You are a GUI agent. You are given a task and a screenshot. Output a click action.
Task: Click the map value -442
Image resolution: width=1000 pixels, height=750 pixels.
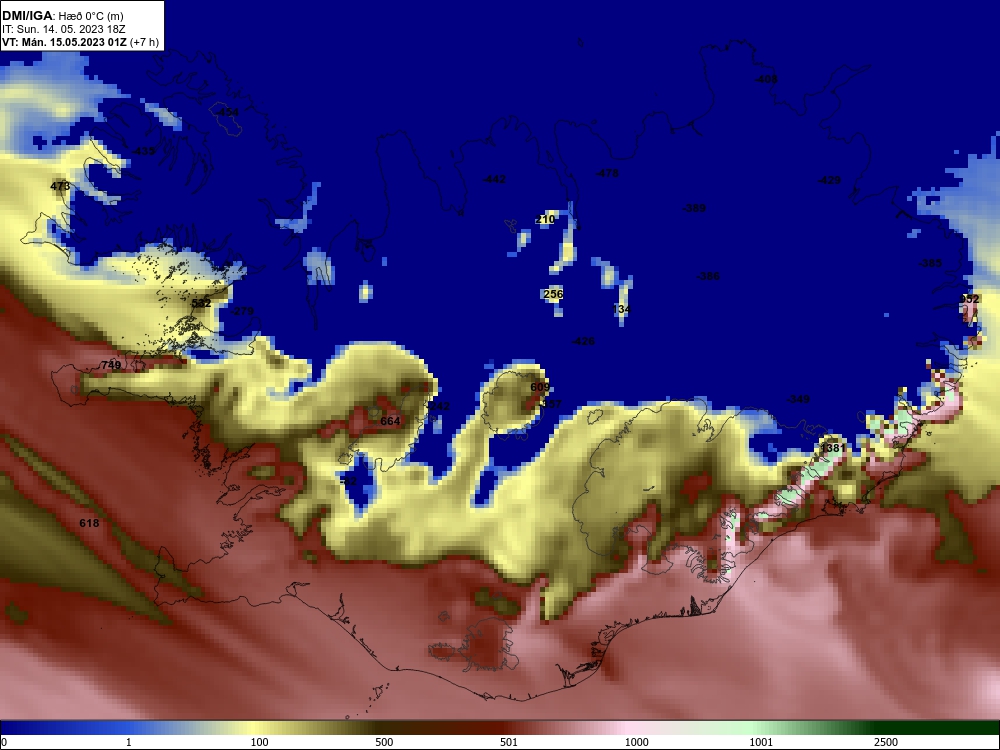pyautogui.click(x=494, y=179)
